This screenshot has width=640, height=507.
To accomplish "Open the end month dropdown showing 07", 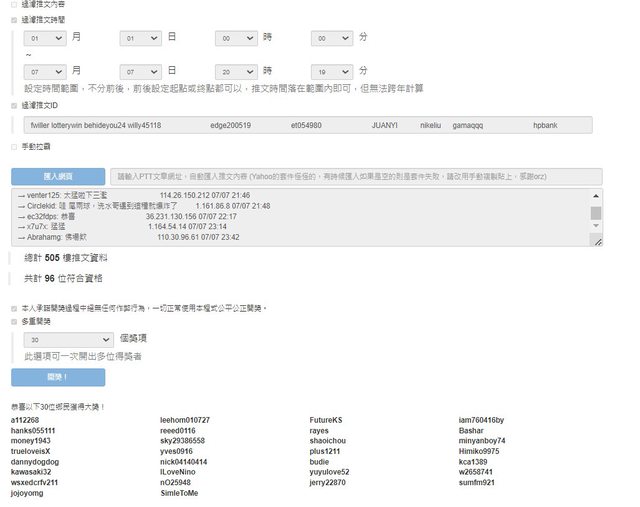I will [x=45, y=72].
